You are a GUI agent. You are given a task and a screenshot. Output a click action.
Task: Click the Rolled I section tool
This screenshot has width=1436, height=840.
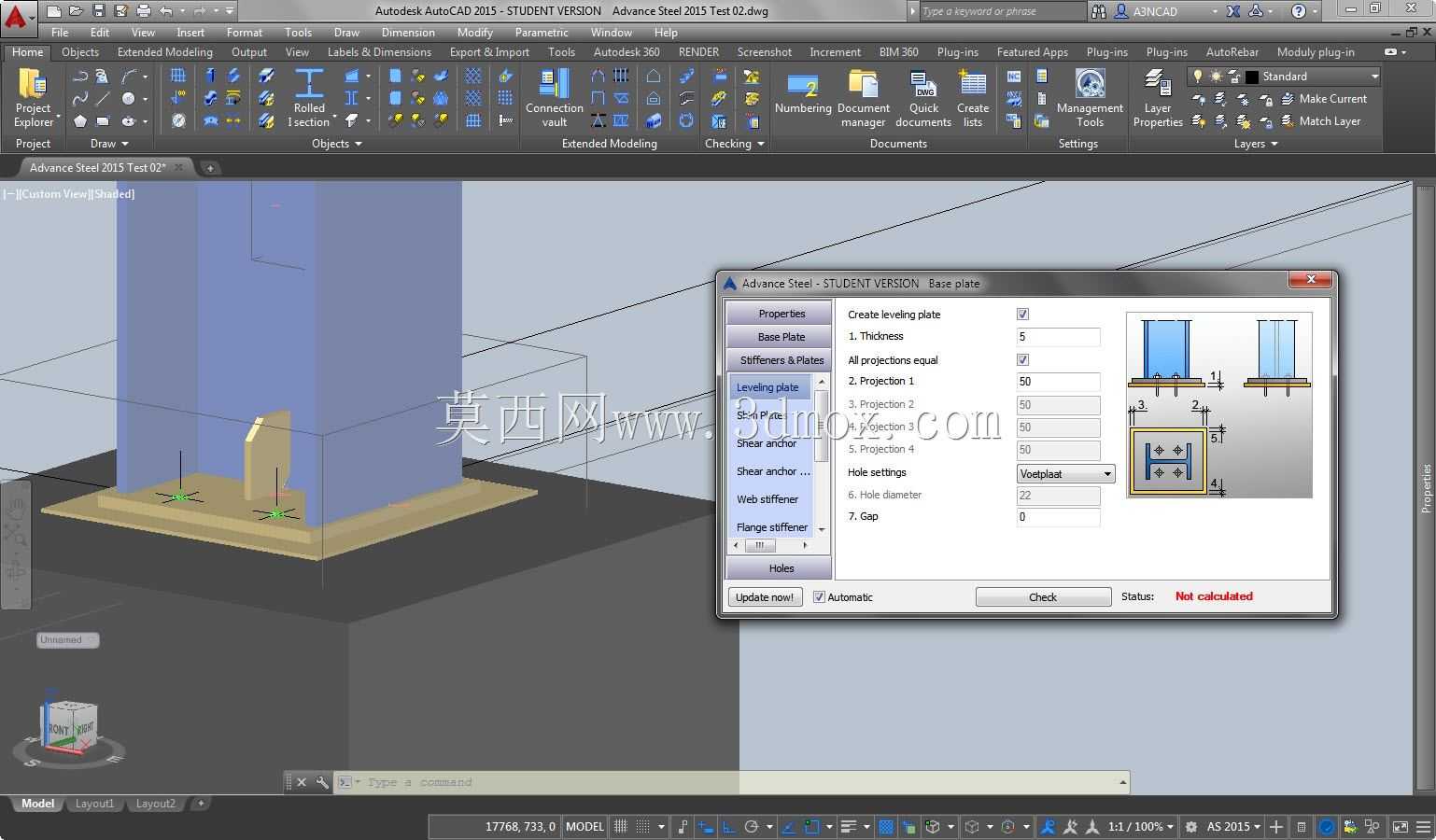[x=309, y=98]
